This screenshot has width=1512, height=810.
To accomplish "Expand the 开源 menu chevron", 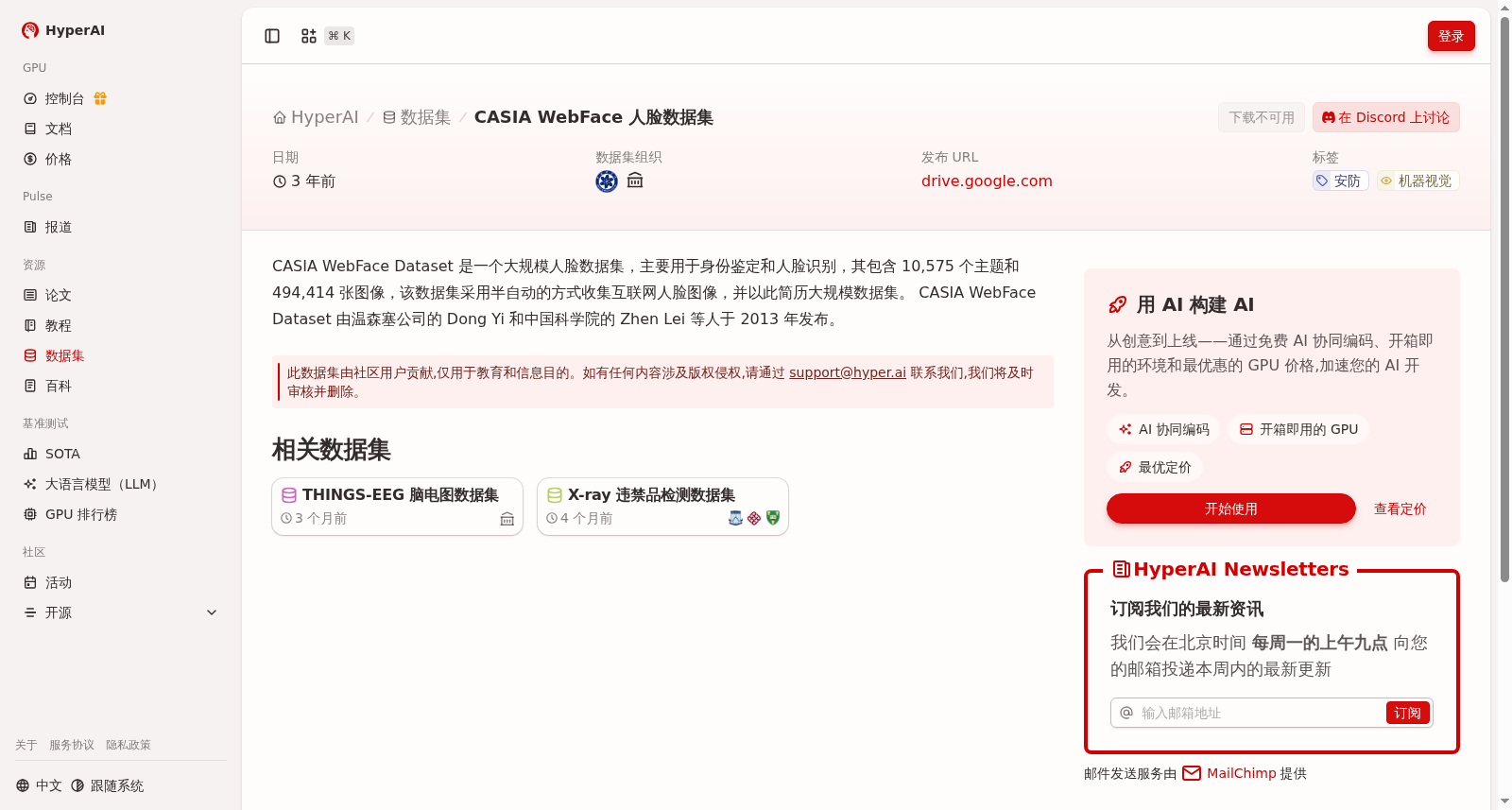I will [212, 612].
